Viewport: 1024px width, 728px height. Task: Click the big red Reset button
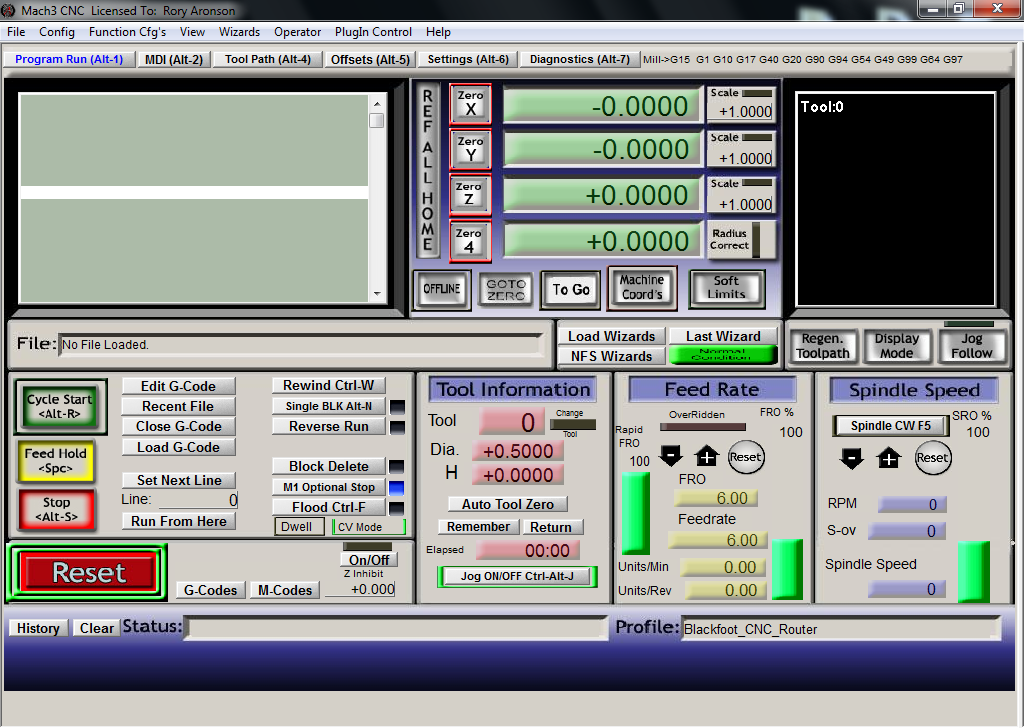[88, 573]
